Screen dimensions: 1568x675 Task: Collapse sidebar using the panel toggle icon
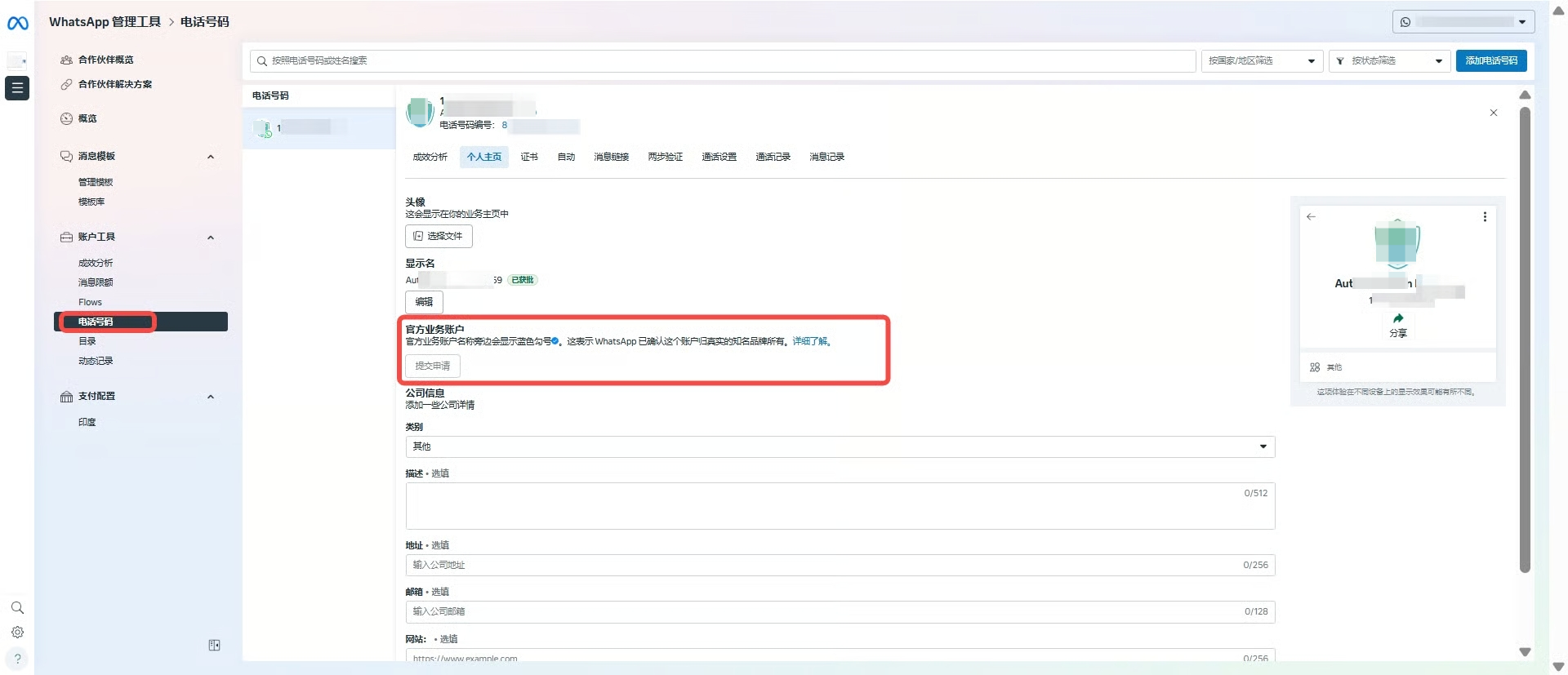(214, 646)
